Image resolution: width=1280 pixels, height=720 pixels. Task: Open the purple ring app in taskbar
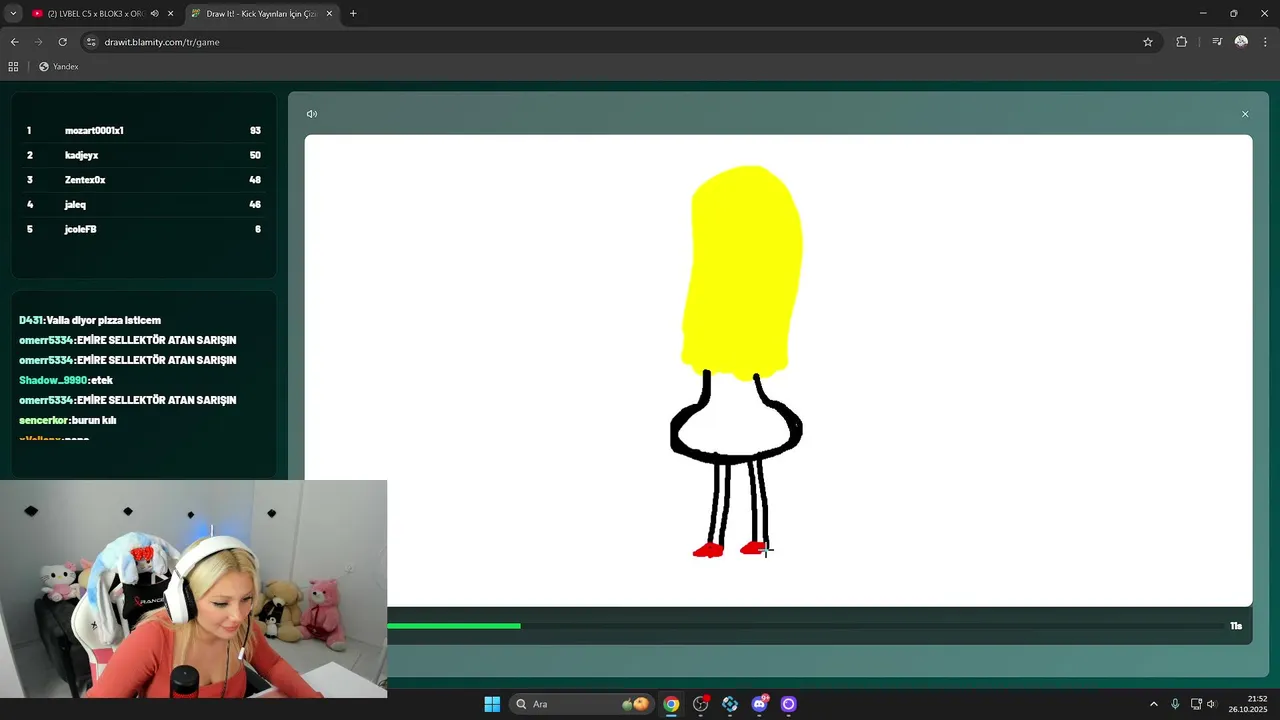(x=788, y=704)
